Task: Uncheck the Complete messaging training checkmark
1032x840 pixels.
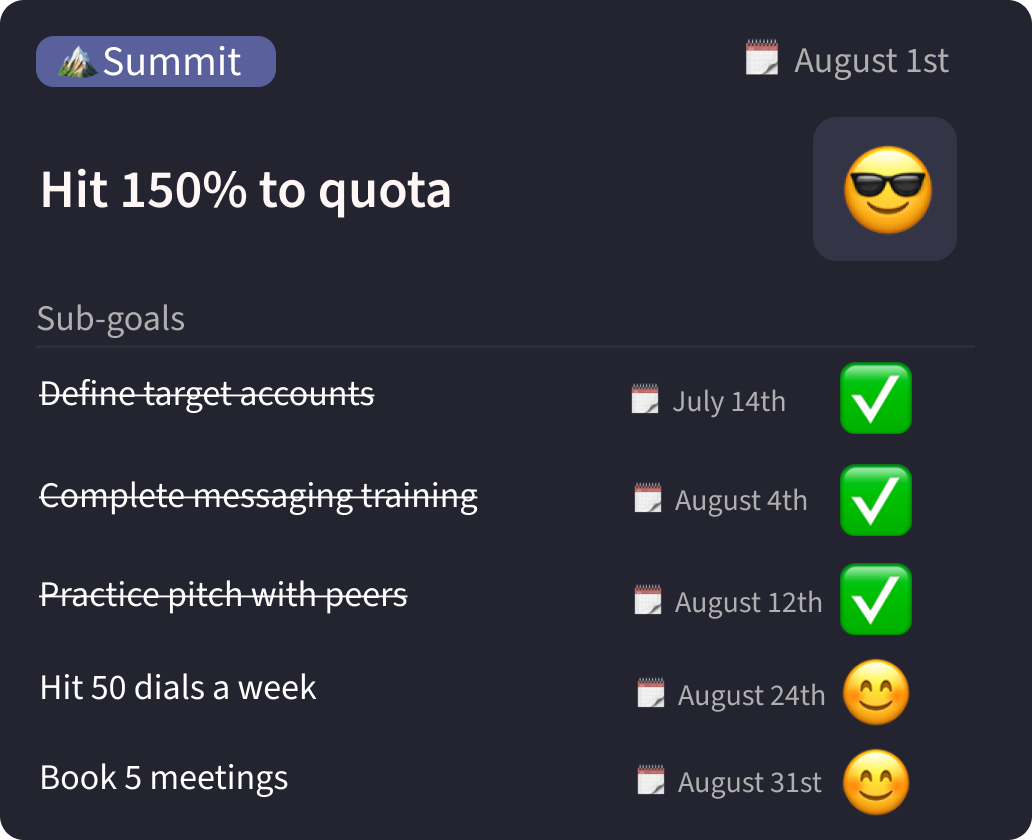Action: 875,499
